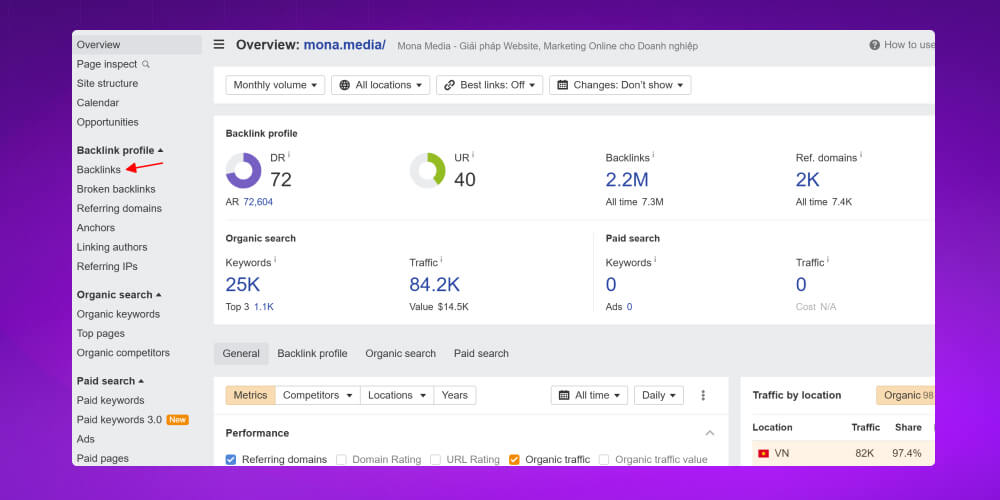Open the Competitors dropdown
The image size is (1000, 500).
(x=318, y=395)
